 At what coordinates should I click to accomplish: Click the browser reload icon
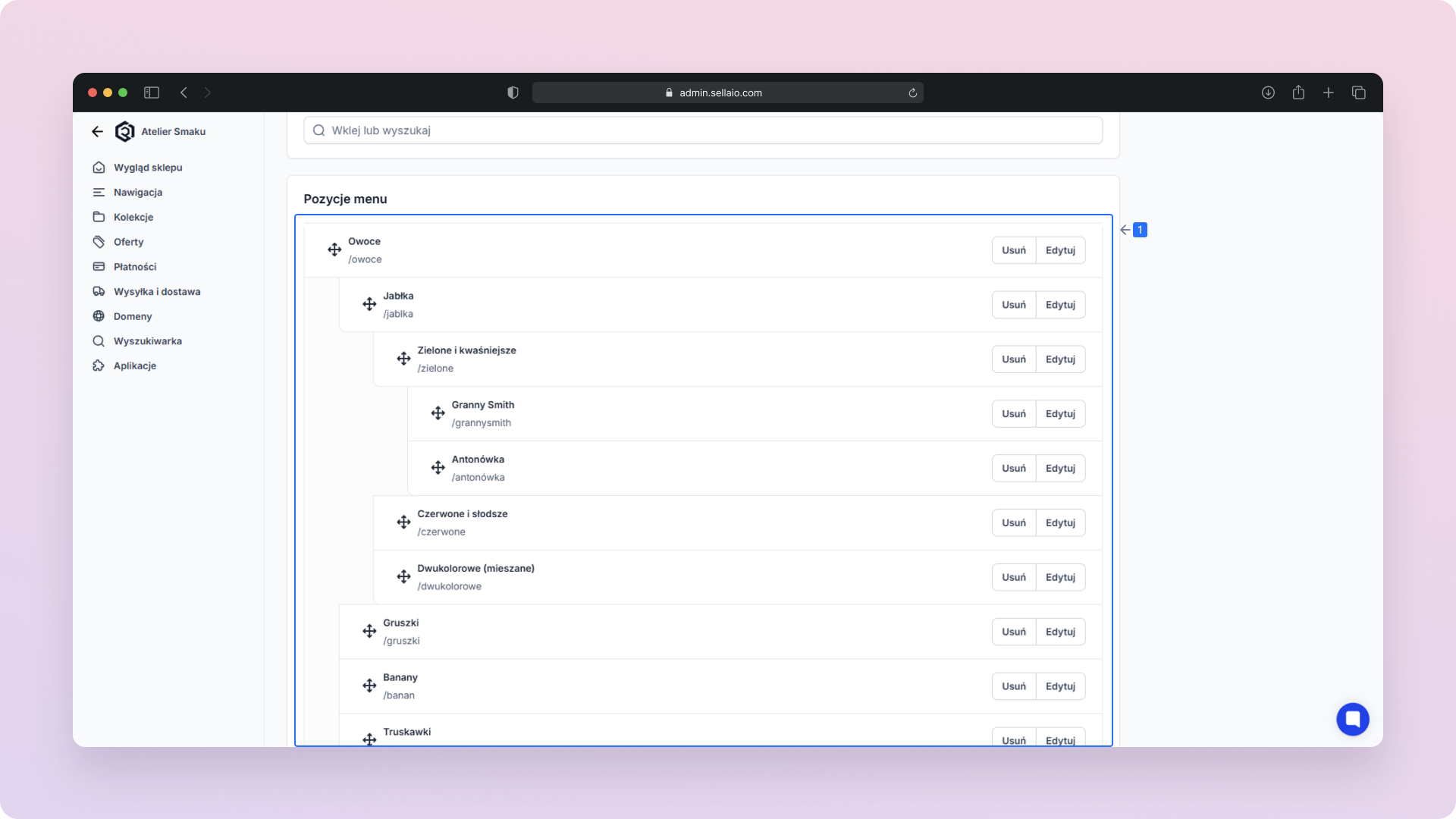click(x=913, y=93)
